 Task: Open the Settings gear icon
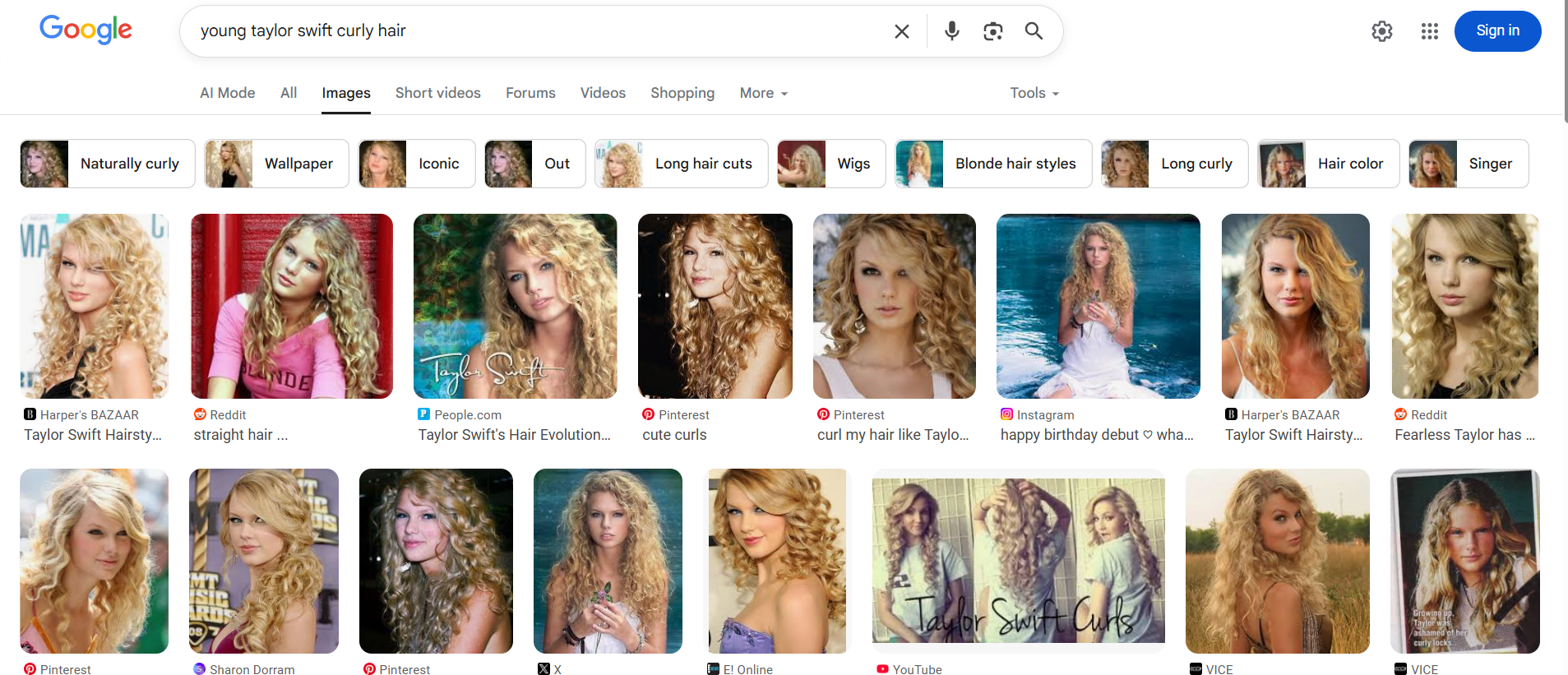pyautogui.click(x=1382, y=31)
